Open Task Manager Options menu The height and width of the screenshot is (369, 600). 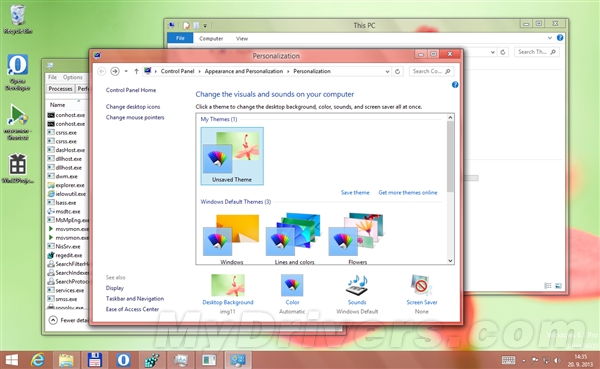(x=73, y=77)
